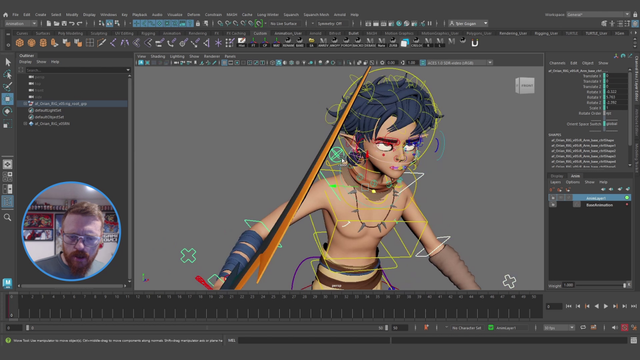Toggle the color management icon before ACES dropdown
The image size is (640, 360).
(x=423, y=63)
